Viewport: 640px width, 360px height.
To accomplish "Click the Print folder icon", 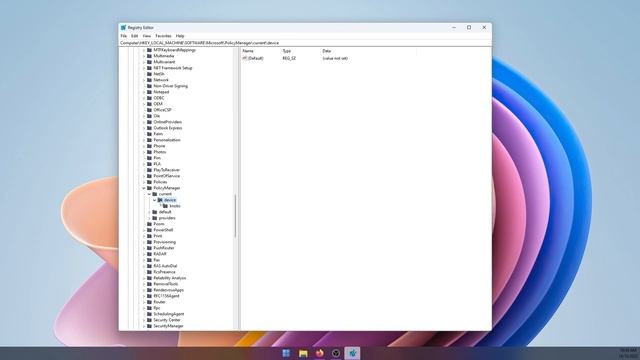I will click(x=149, y=236).
